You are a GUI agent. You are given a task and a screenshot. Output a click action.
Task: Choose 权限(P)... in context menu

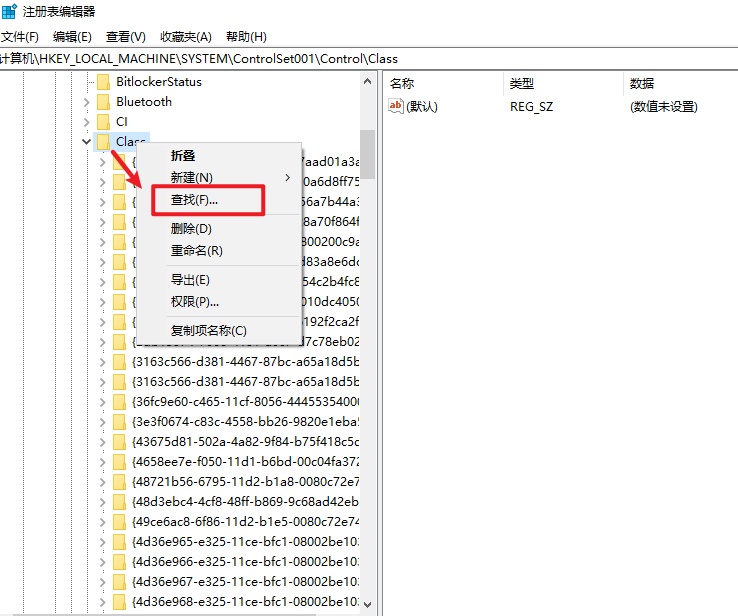click(195, 302)
